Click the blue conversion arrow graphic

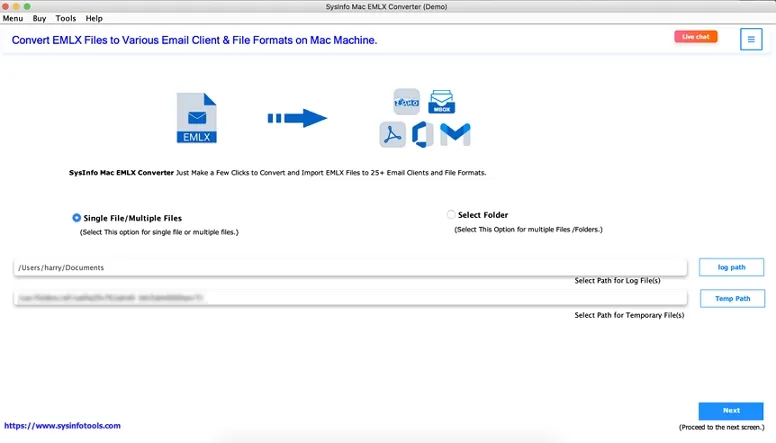pos(297,118)
